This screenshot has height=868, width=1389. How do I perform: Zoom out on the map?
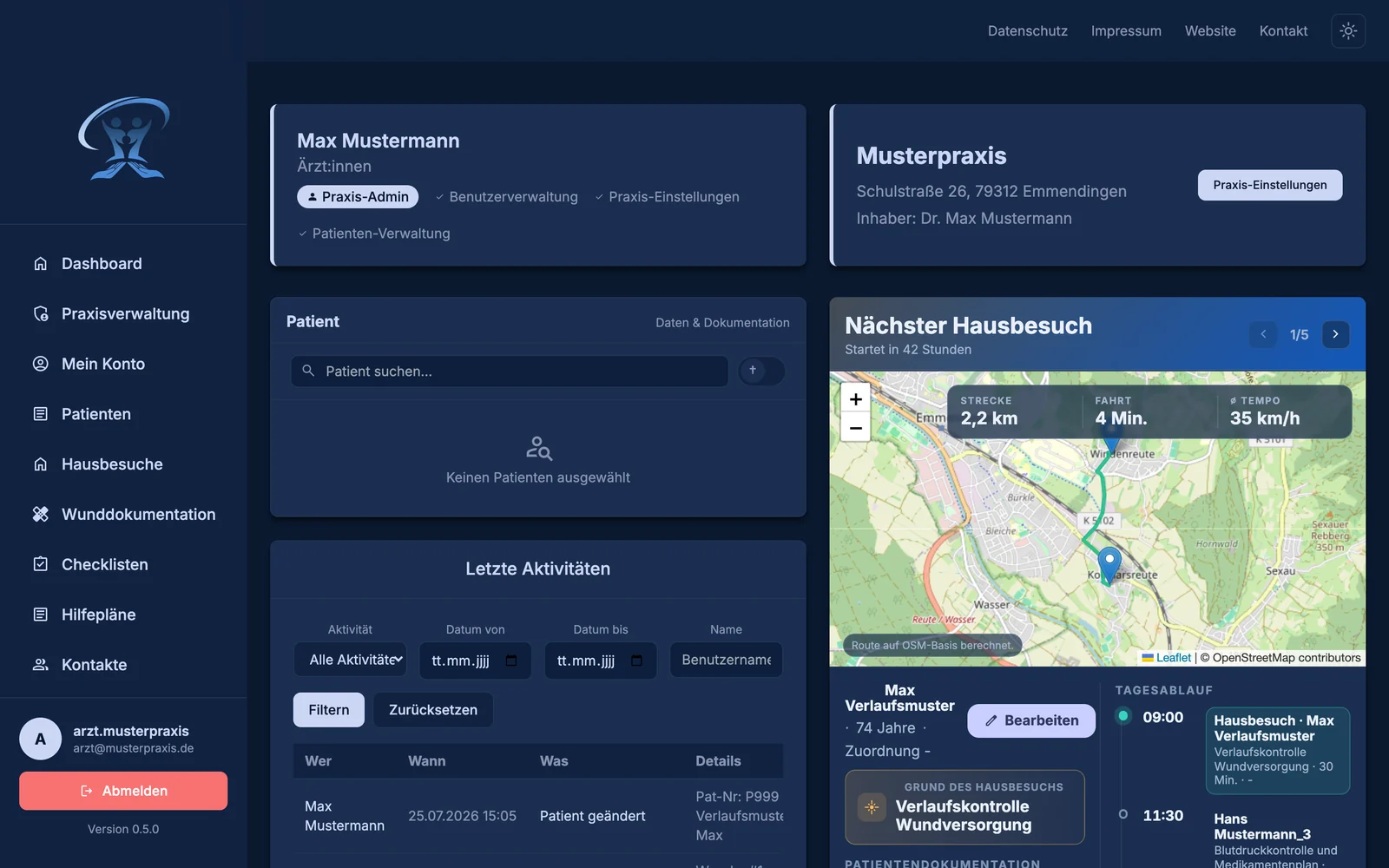856,427
